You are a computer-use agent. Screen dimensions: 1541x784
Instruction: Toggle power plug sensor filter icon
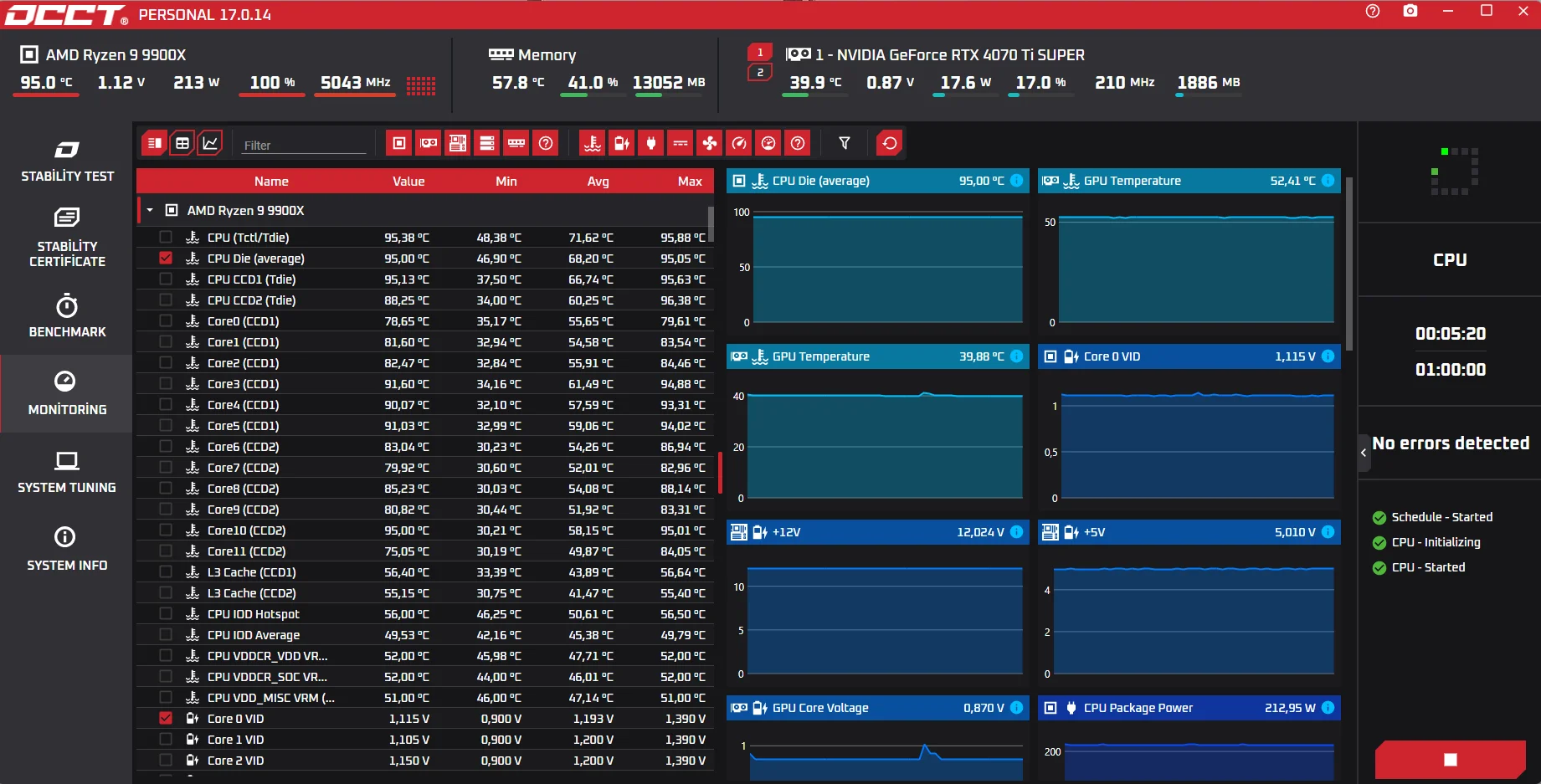(651, 143)
